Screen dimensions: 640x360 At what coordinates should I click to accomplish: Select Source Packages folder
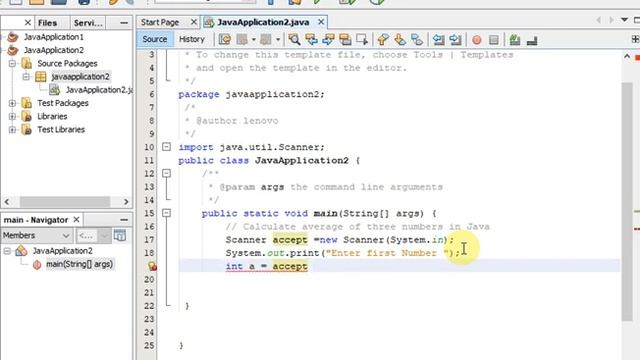tap(67, 64)
